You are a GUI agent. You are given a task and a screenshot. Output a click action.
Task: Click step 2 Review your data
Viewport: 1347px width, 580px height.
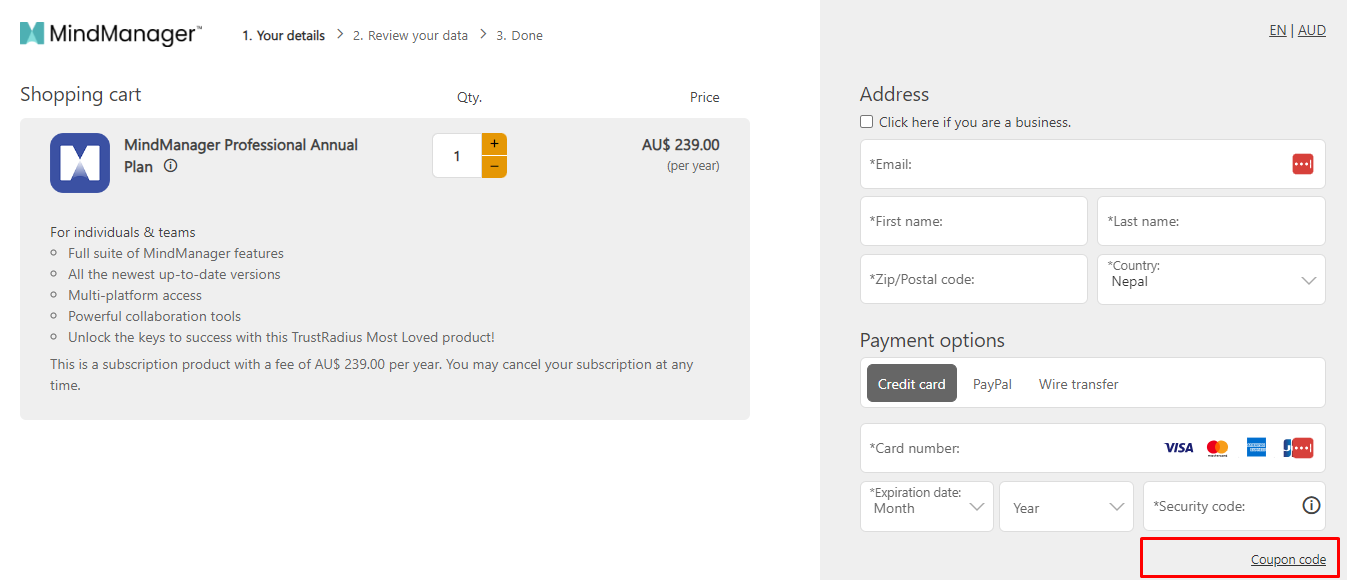[x=410, y=35]
